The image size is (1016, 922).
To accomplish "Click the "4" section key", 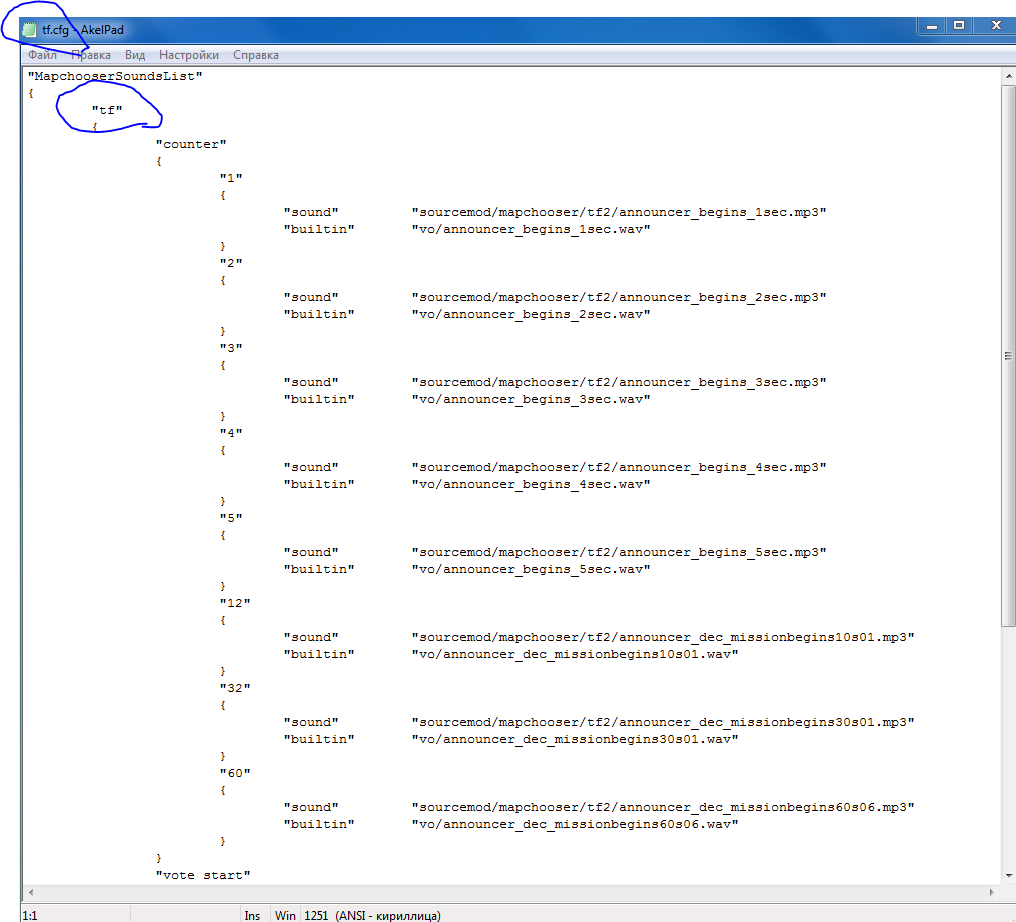I will (231, 433).
